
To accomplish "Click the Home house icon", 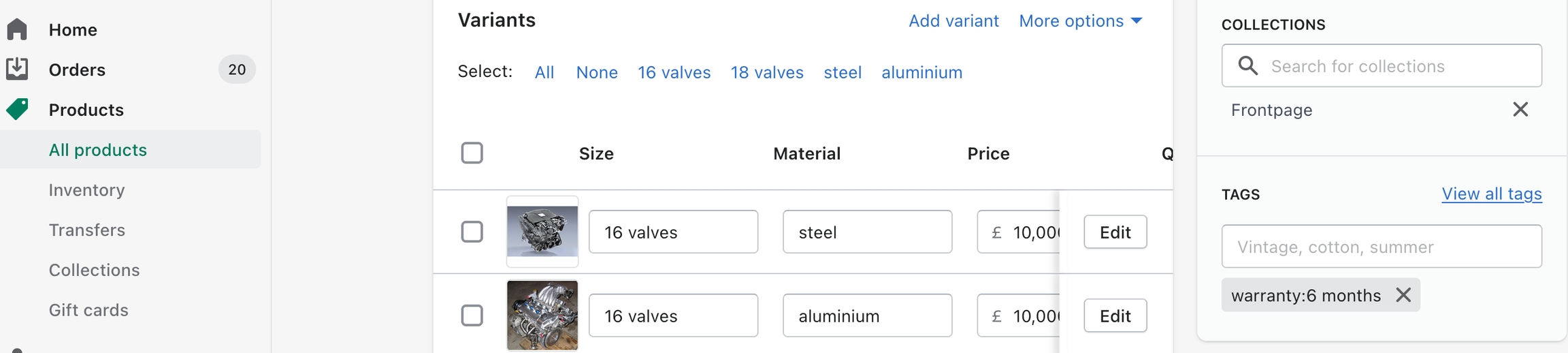I will pyautogui.click(x=18, y=29).
